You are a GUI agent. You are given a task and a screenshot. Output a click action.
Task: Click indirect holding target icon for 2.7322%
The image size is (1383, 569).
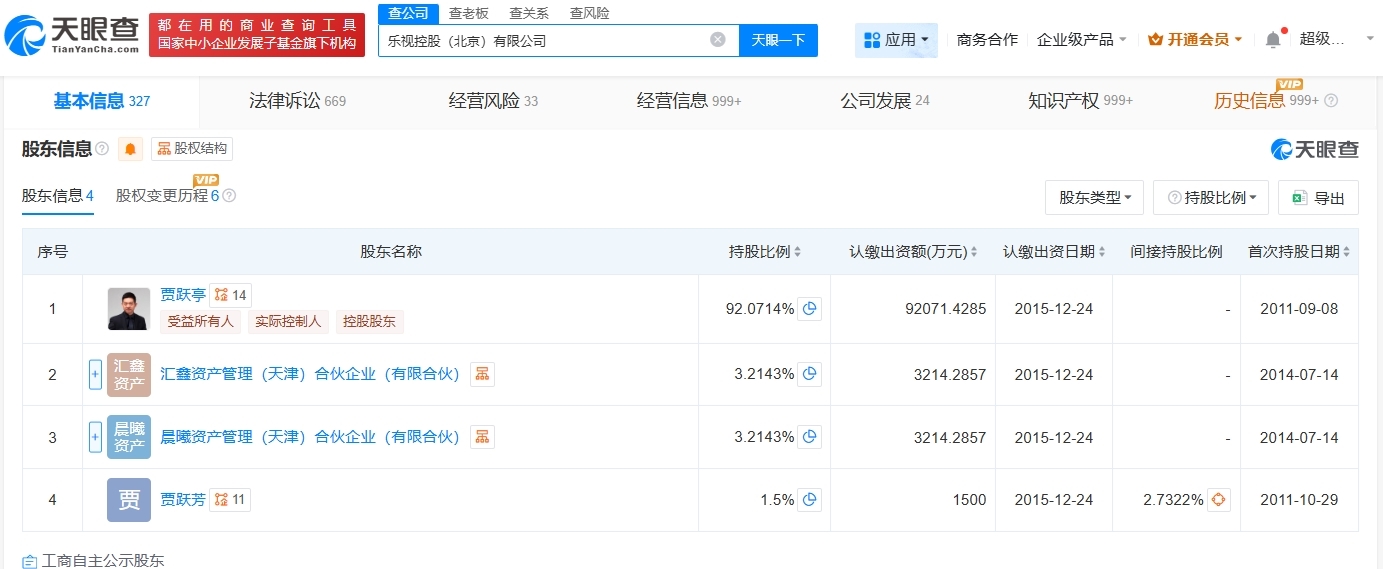(1218, 500)
